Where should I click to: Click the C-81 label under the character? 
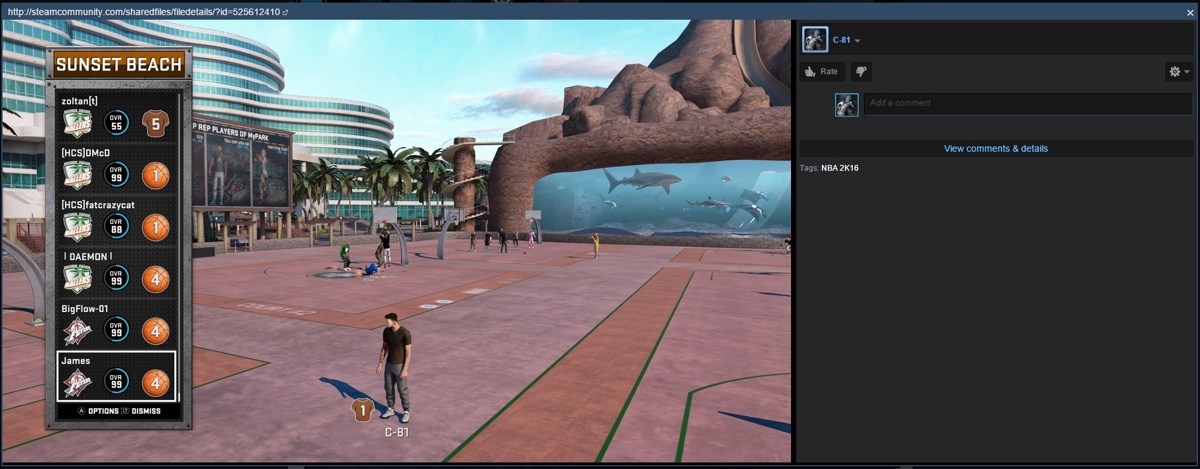click(x=396, y=433)
